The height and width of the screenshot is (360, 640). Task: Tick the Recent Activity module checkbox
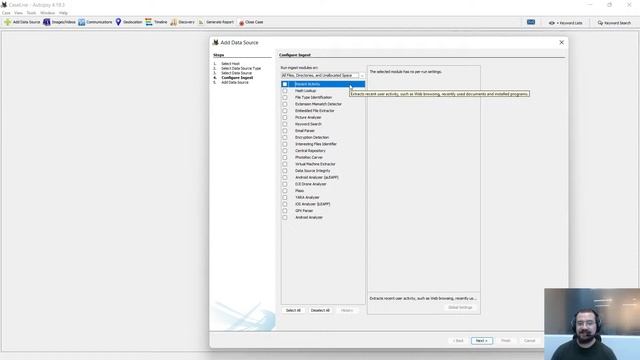(285, 84)
